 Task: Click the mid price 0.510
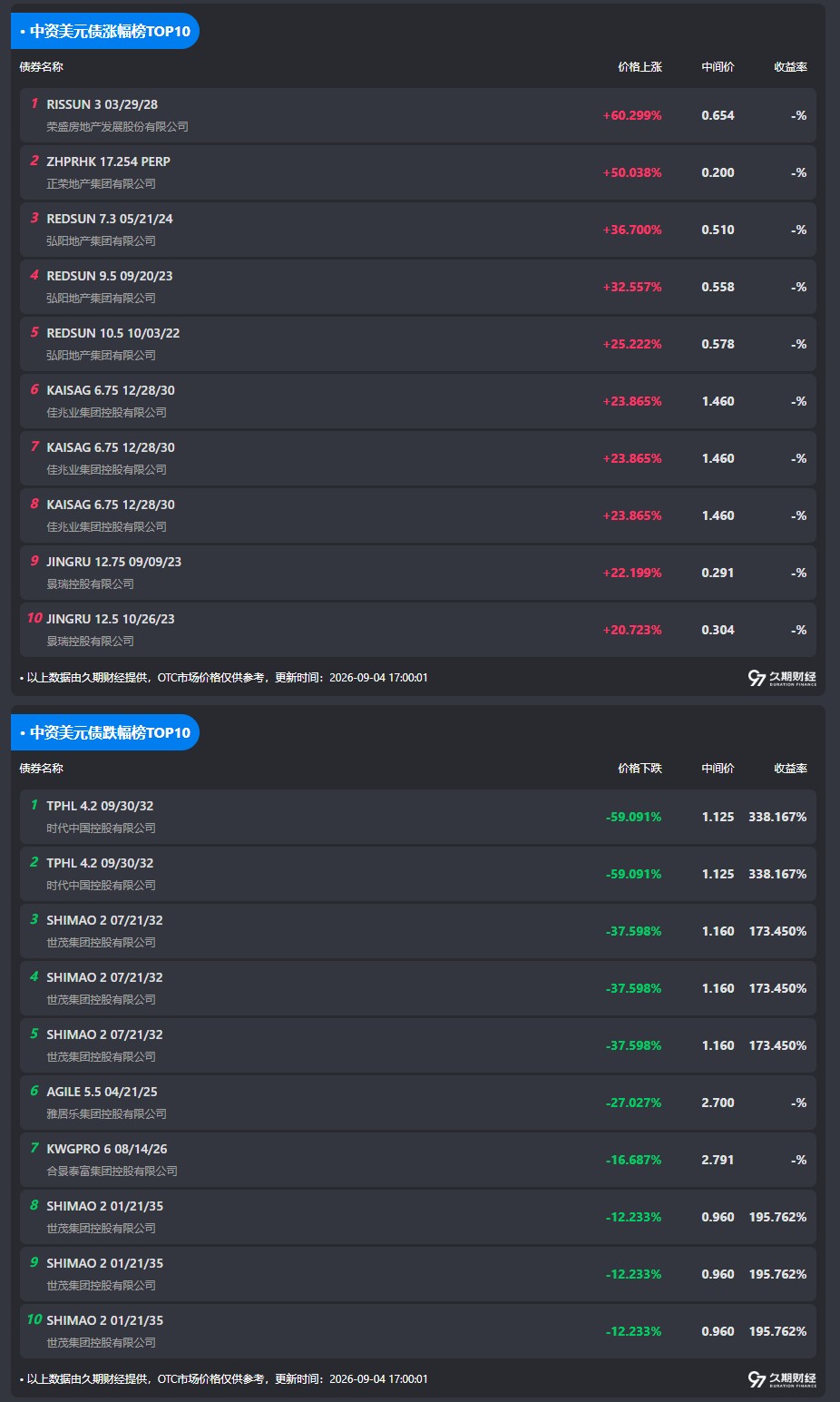[x=718, y=230]
